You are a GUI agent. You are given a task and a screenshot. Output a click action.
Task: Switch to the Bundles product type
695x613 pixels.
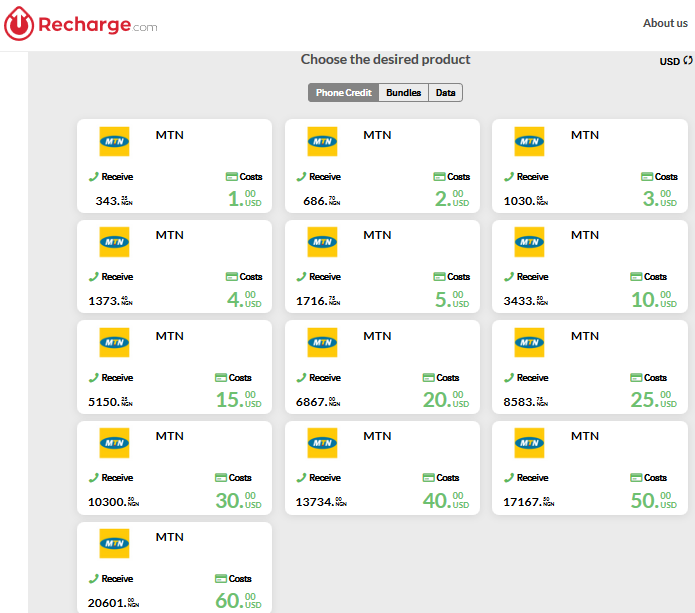tap(403, 93)
